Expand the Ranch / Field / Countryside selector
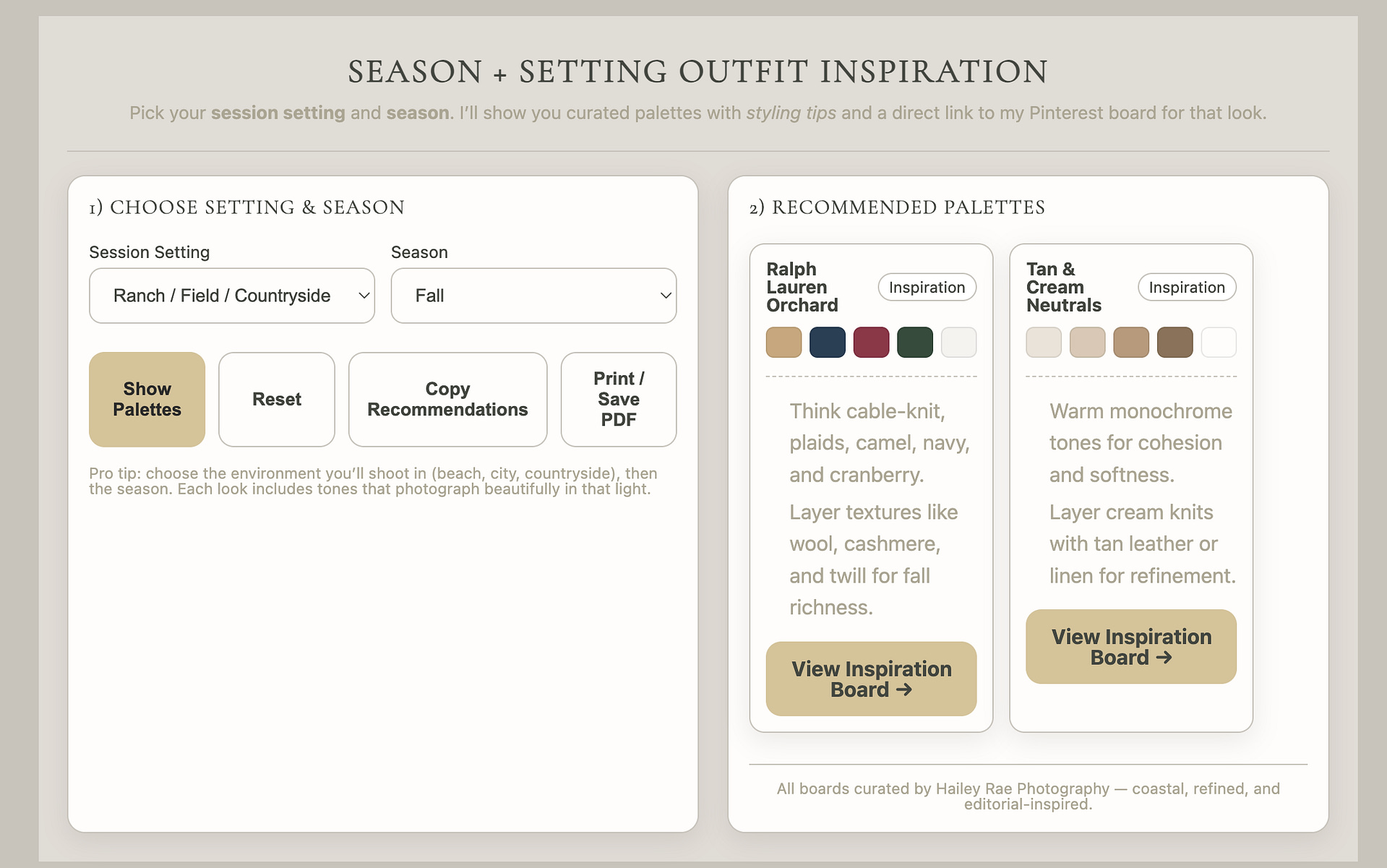1387x868 pixels. click(x=231, y=296)
